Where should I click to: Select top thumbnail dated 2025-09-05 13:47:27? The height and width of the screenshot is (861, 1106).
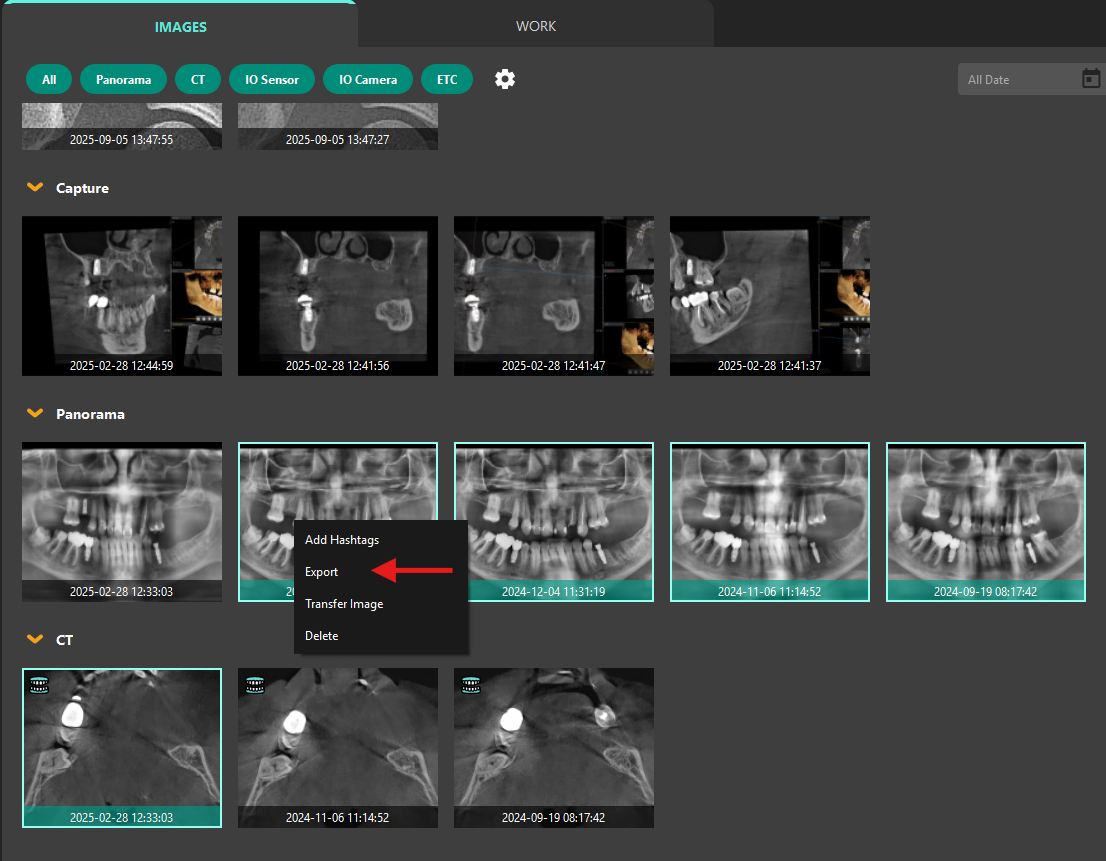pyautogui.click(x=338, y=126)
